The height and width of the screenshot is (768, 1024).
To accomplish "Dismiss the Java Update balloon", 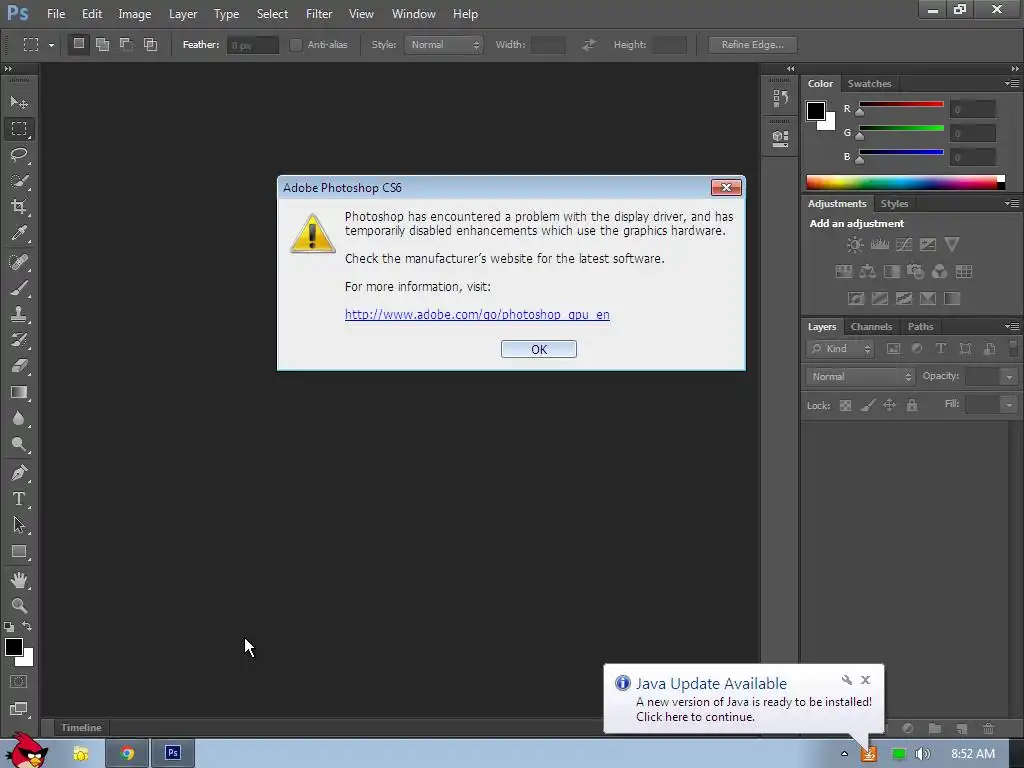I will tap(865, 680).
